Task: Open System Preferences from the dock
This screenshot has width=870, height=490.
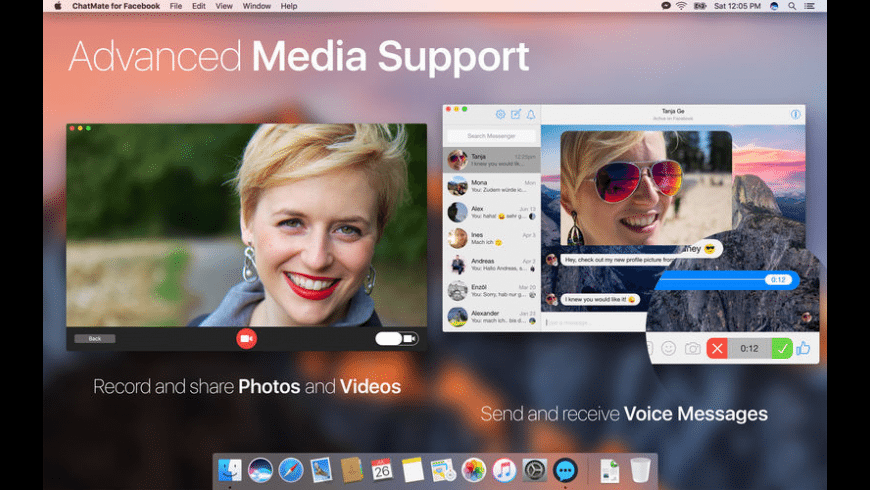Action: point(535,470)
